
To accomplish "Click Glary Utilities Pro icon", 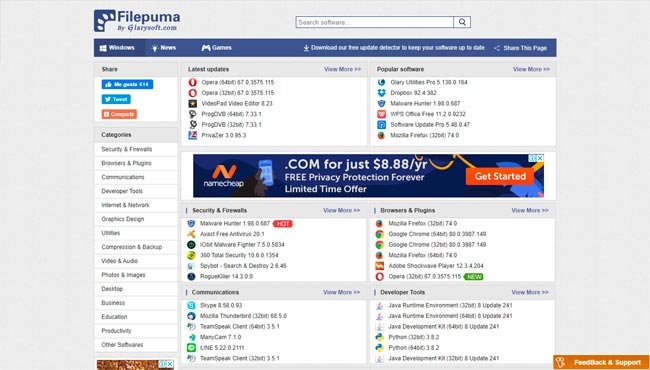I will [381, 82].
